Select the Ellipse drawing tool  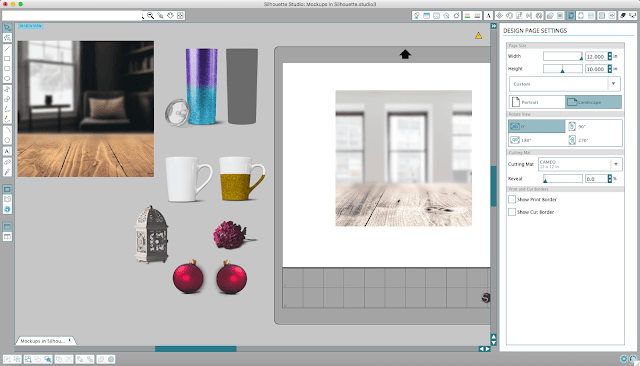point(7,78)
